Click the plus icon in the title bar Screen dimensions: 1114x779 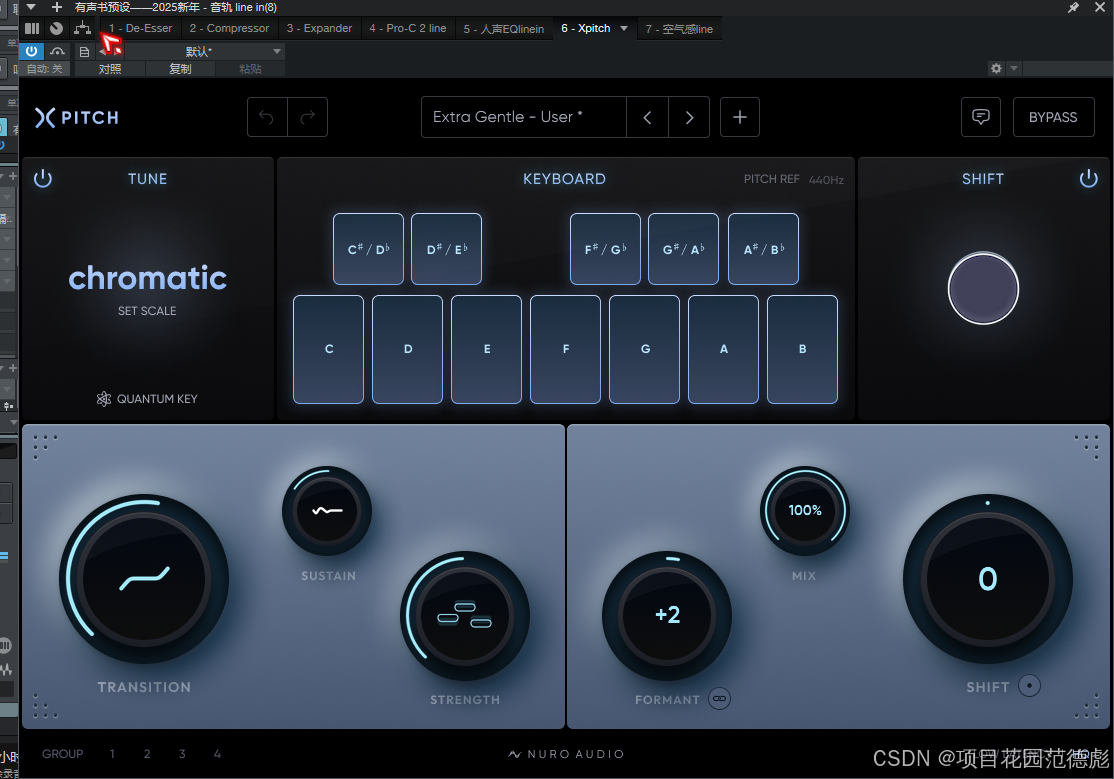tap(57, 7)
